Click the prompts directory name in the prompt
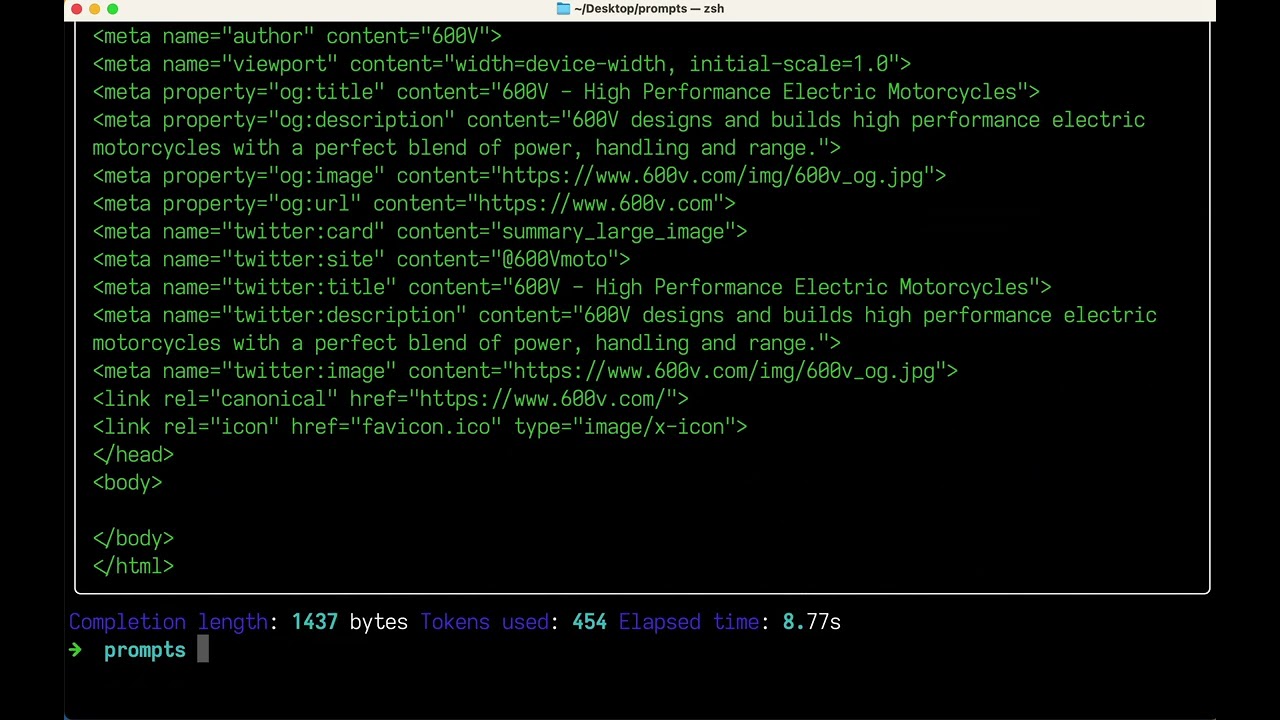Screen dimensions: 1280x720 click(145, 651)
